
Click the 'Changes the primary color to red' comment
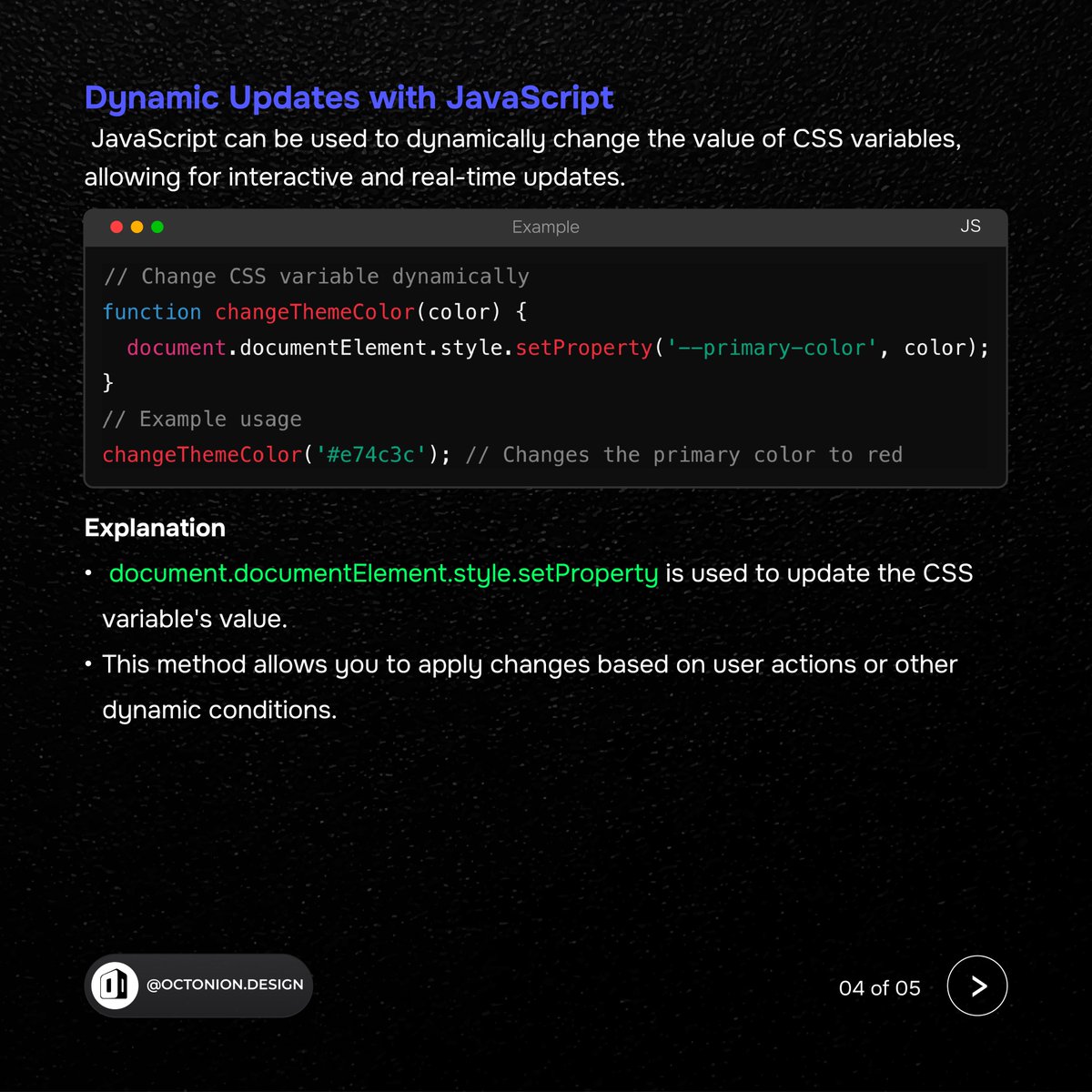[684, 454]
